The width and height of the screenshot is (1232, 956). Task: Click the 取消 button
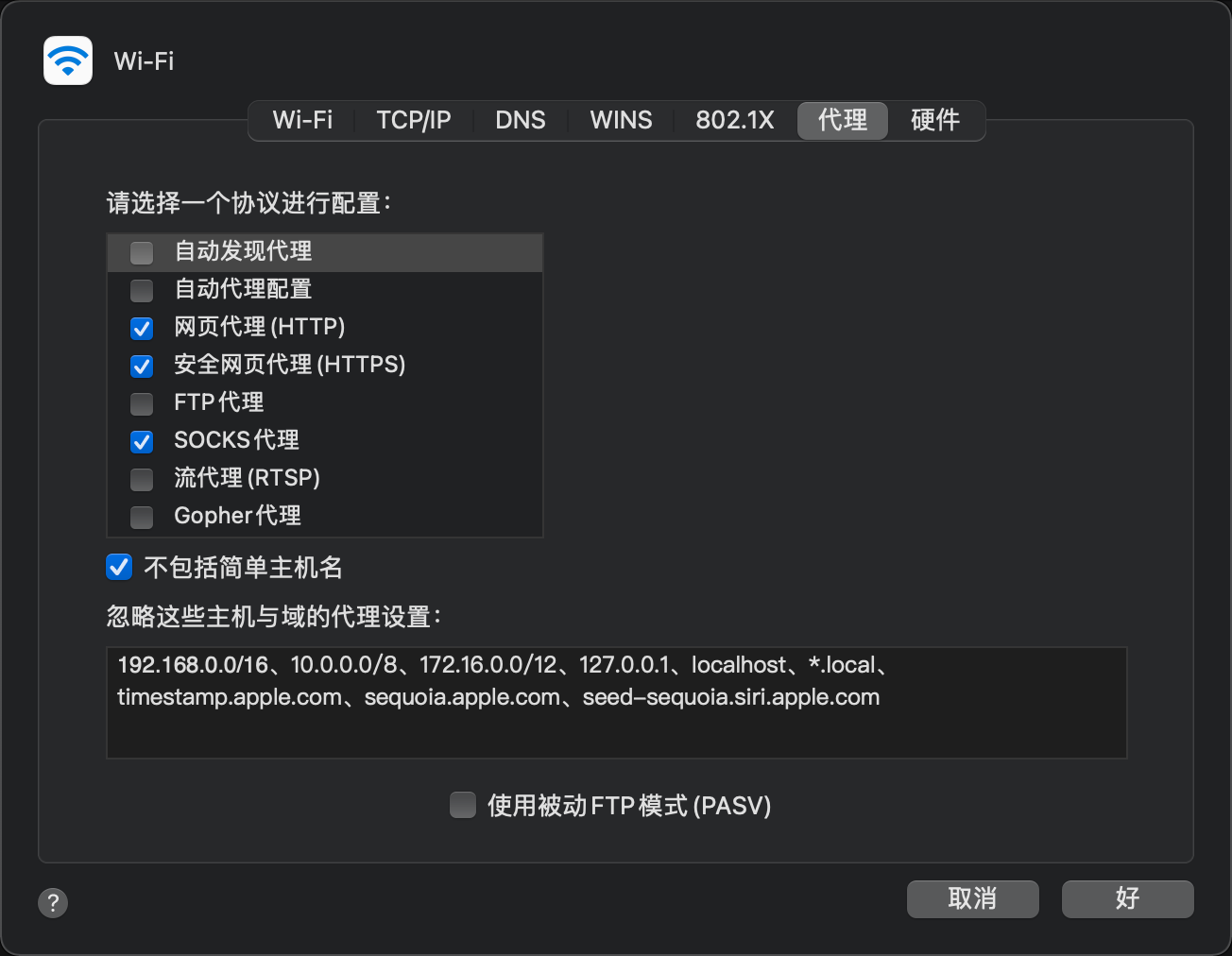(x=972, y=898)
